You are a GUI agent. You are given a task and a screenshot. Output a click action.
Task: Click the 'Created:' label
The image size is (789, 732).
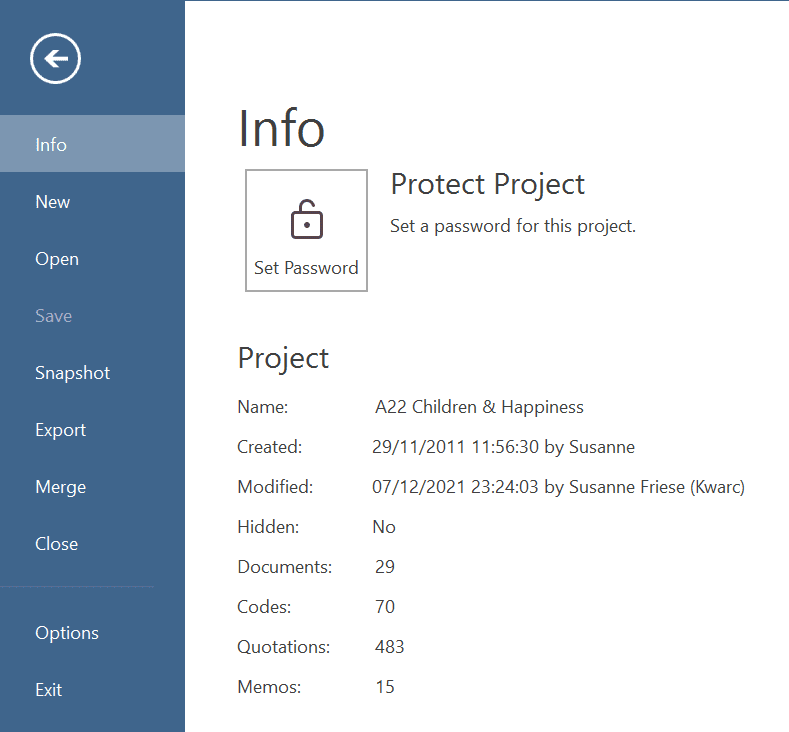pos(270,447)
